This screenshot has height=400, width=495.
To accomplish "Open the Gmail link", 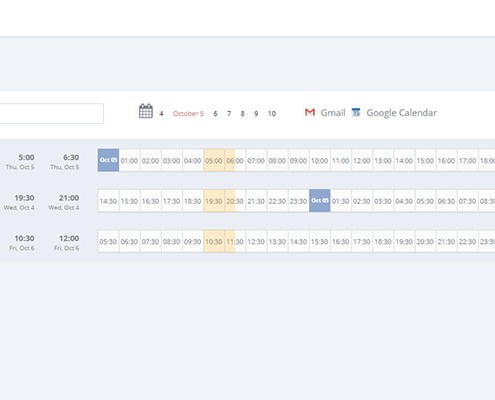I will (333, 113).
